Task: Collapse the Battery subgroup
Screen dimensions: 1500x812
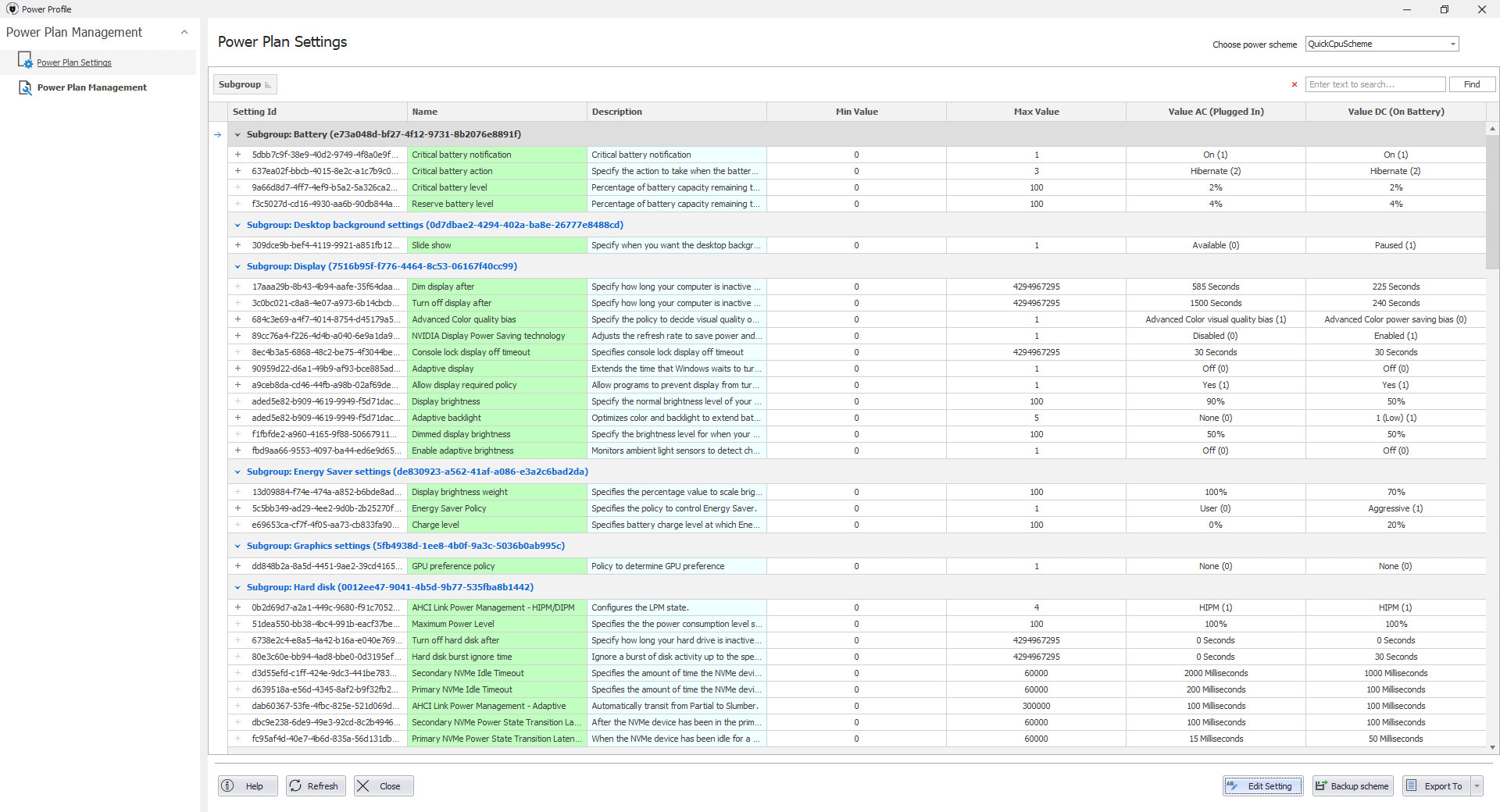Action: [237, 134]
